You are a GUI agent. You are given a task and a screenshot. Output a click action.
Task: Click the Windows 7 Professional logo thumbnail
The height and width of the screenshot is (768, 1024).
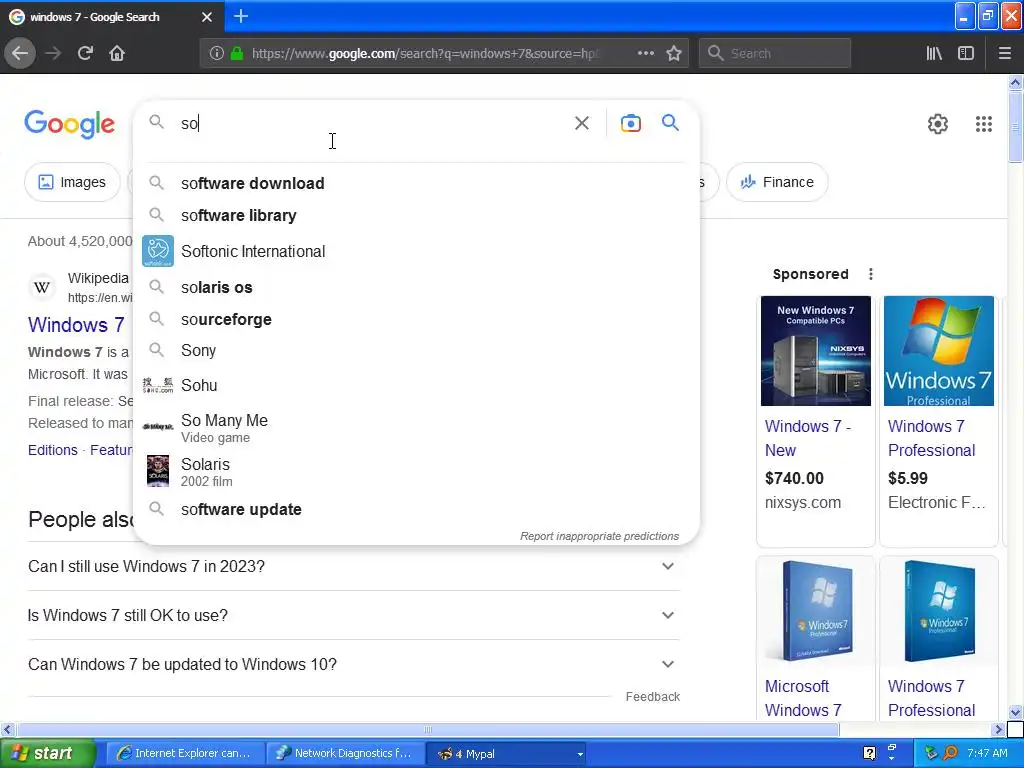938,351
